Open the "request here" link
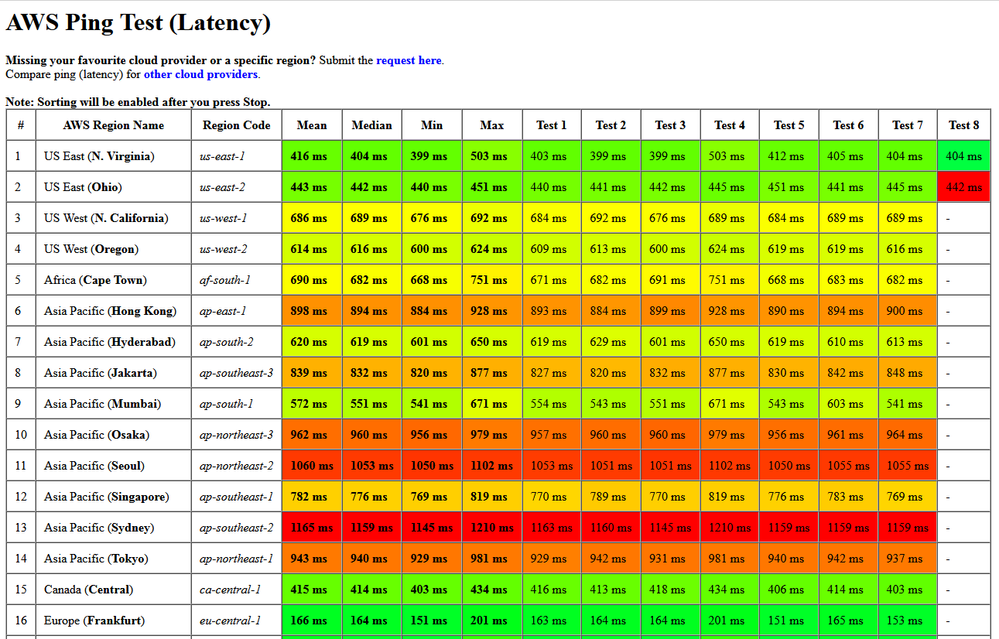 pyautogui.click(x=408, y=60)
